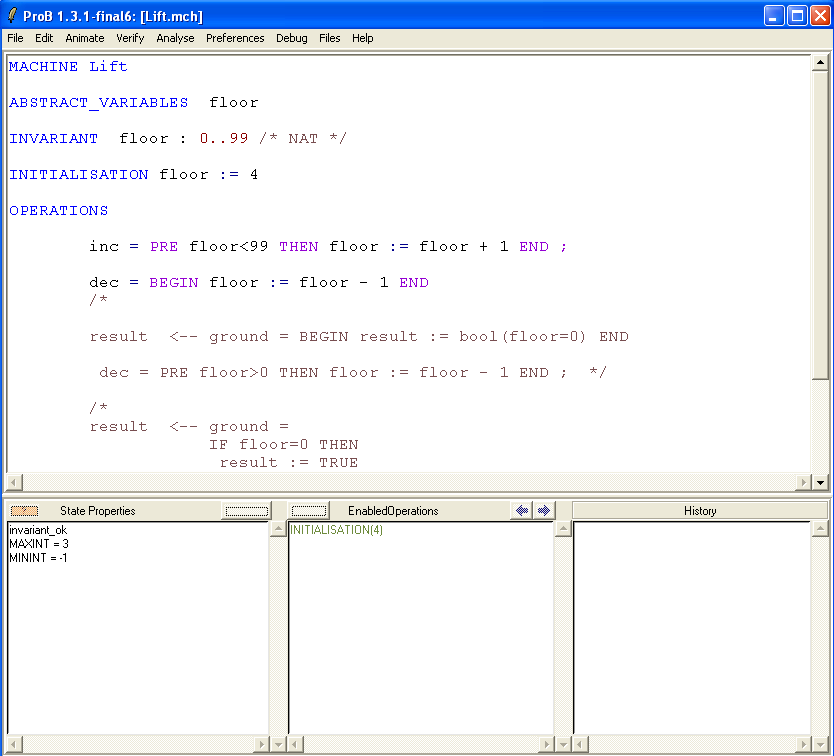Open the Debug menu

[292, 38]
